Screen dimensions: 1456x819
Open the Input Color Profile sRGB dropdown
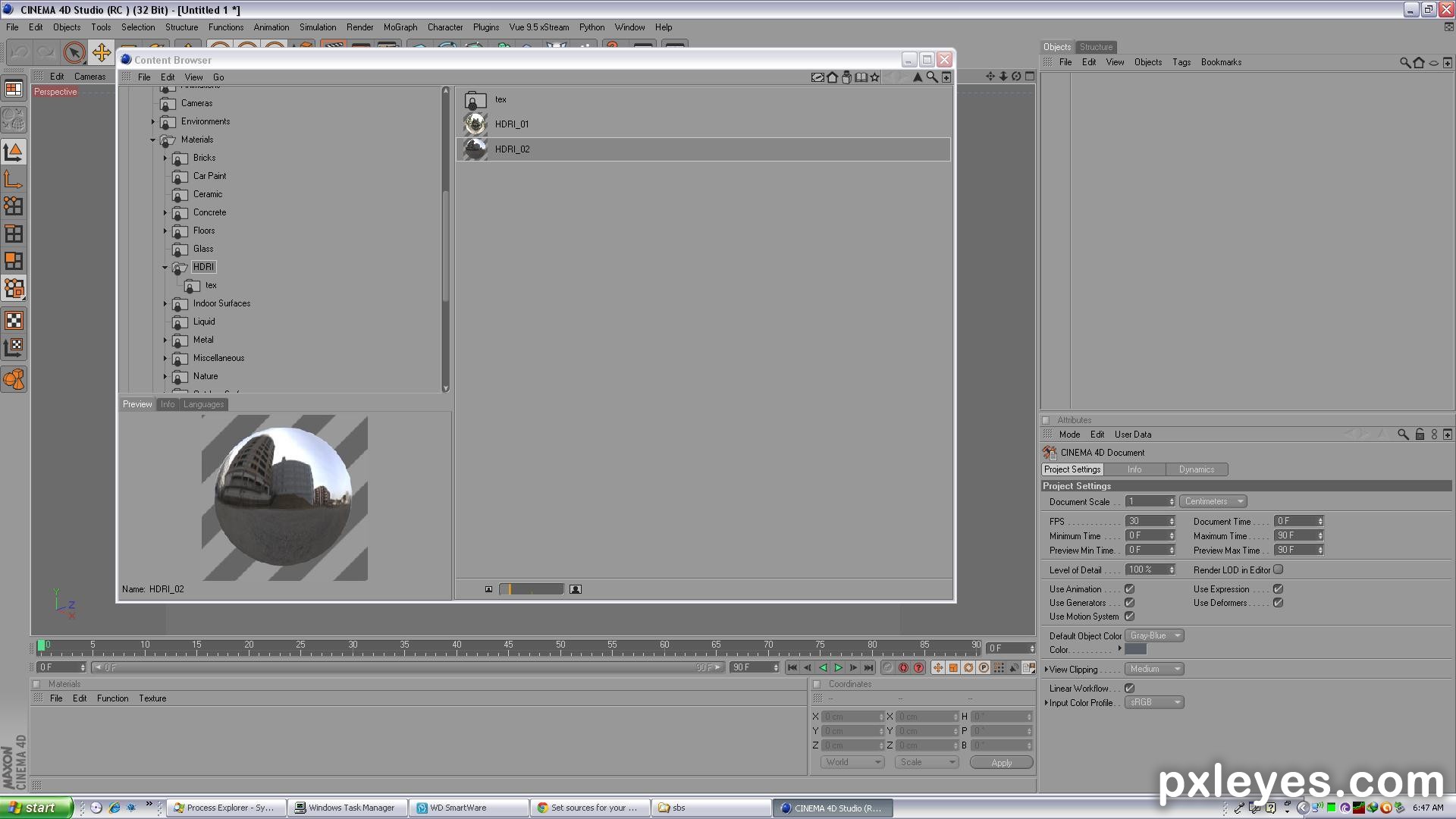click(x=1154, y=702)
